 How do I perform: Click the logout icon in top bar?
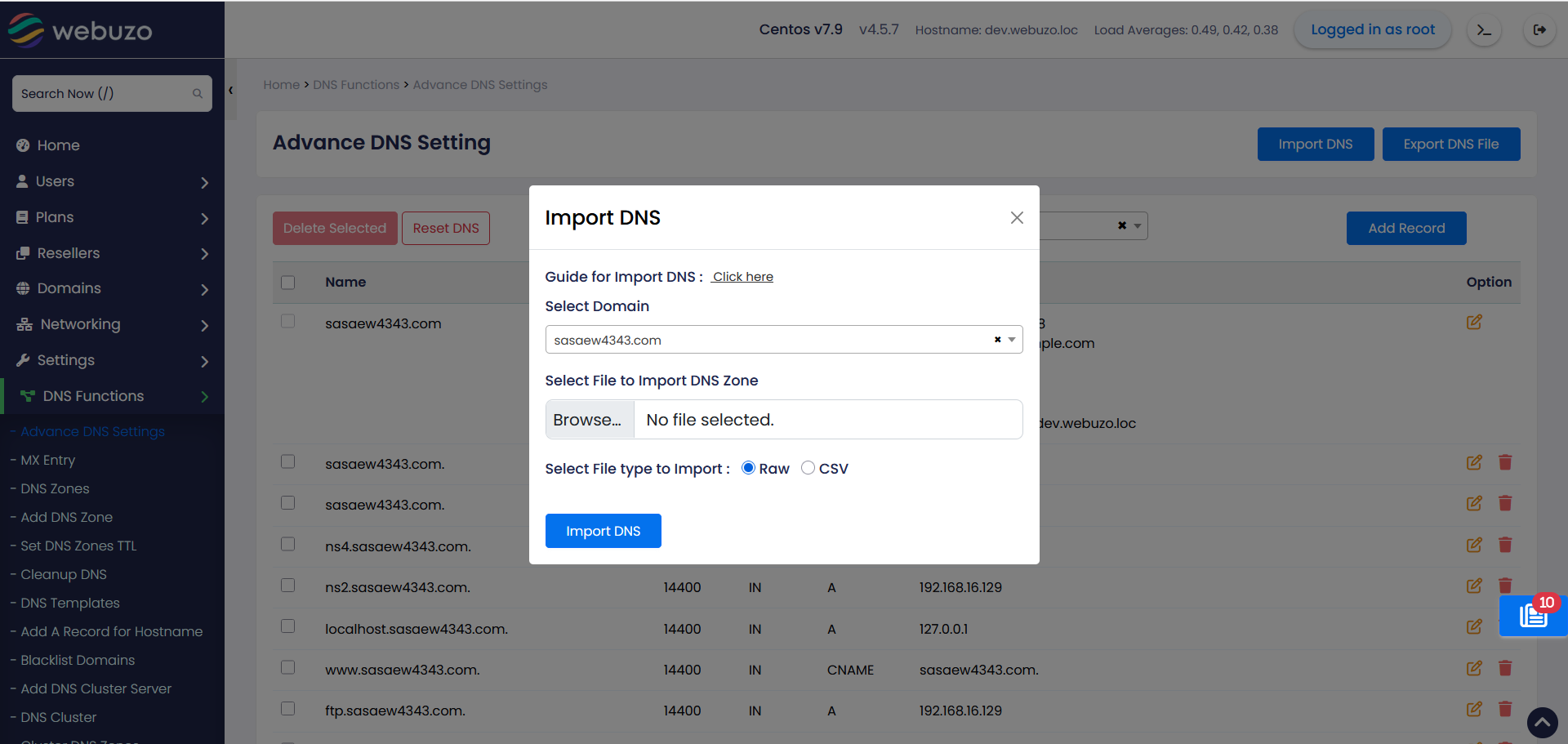pos(1539,30)
